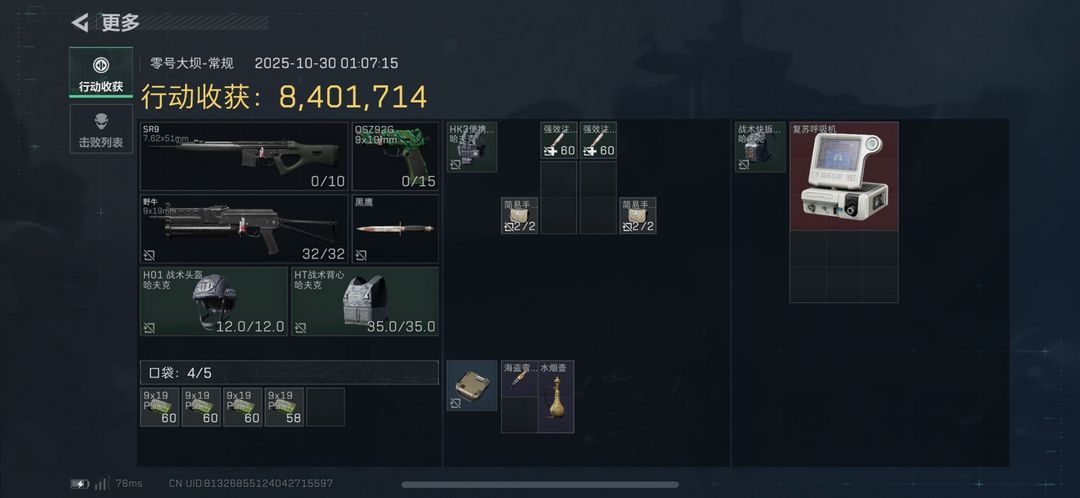This screenshot has width=1080, height=498.
Task: Select the HK3 chest rig item
Action: [472, 147]
